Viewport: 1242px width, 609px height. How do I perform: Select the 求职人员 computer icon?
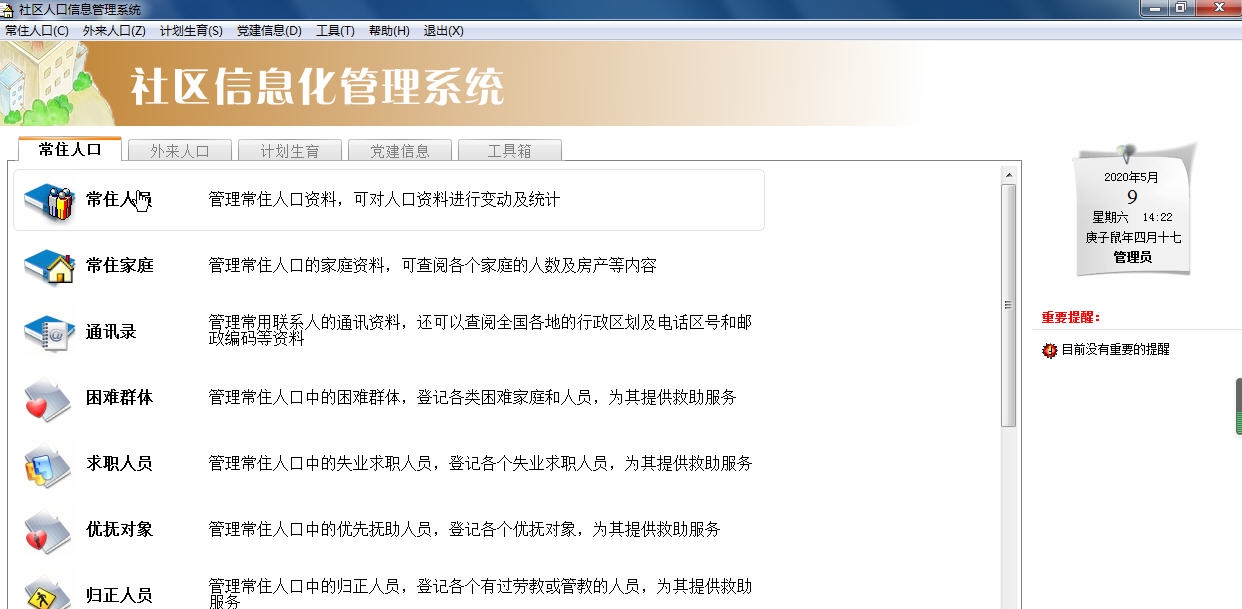[48, 463]
